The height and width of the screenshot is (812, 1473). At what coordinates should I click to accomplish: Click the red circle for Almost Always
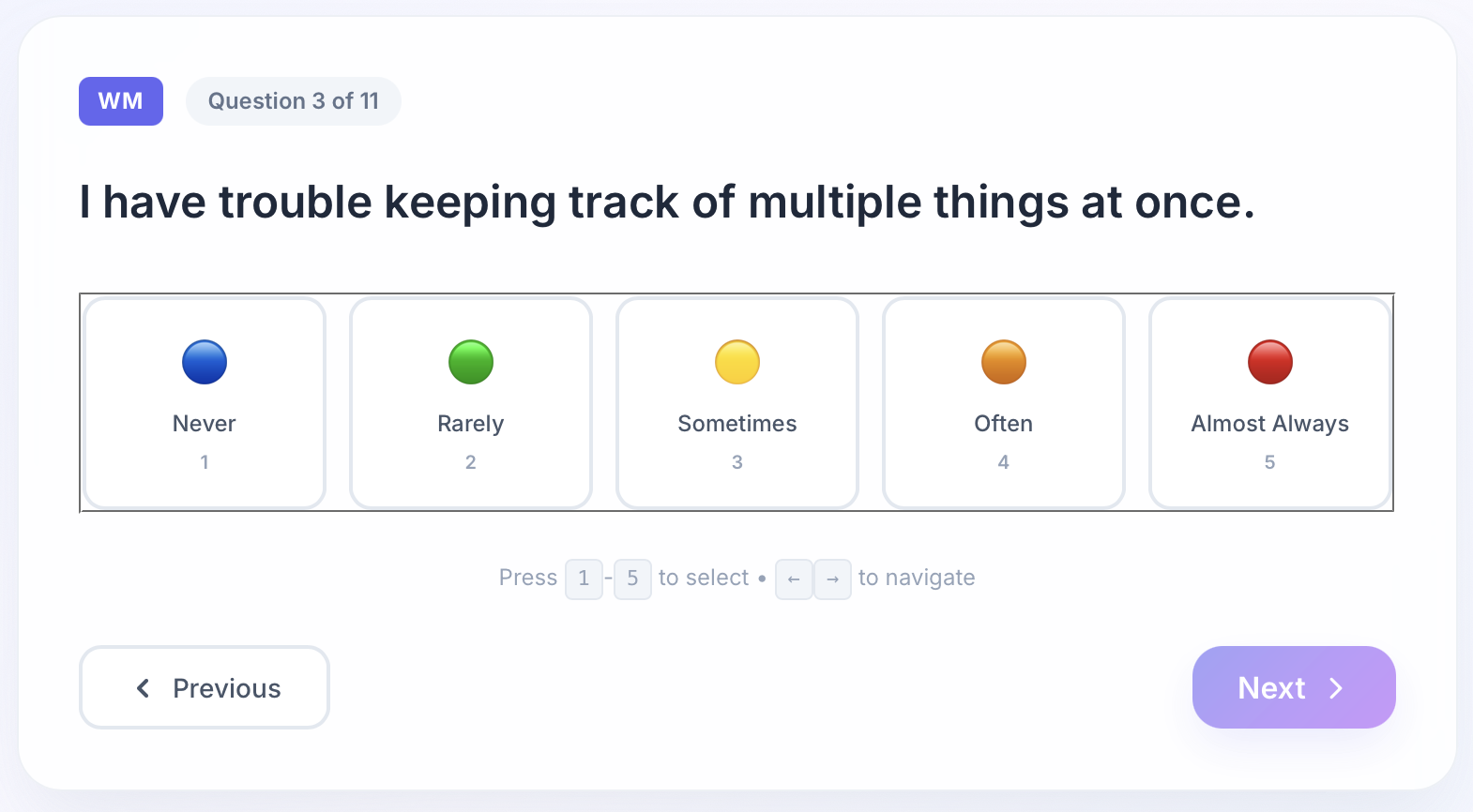pos(1270,362)
